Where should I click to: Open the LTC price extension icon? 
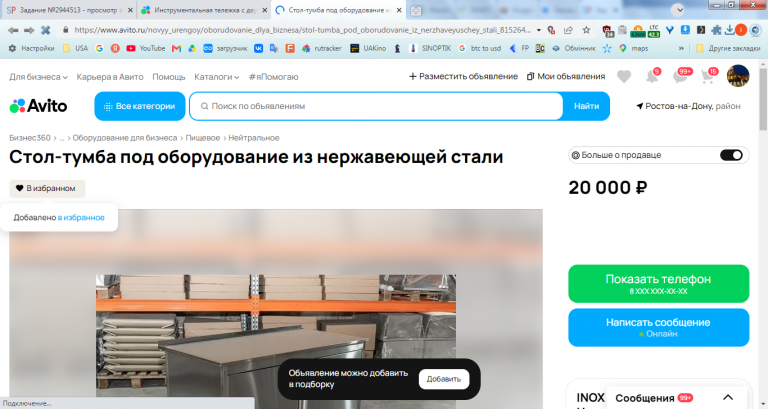click(x=654, y=31)
